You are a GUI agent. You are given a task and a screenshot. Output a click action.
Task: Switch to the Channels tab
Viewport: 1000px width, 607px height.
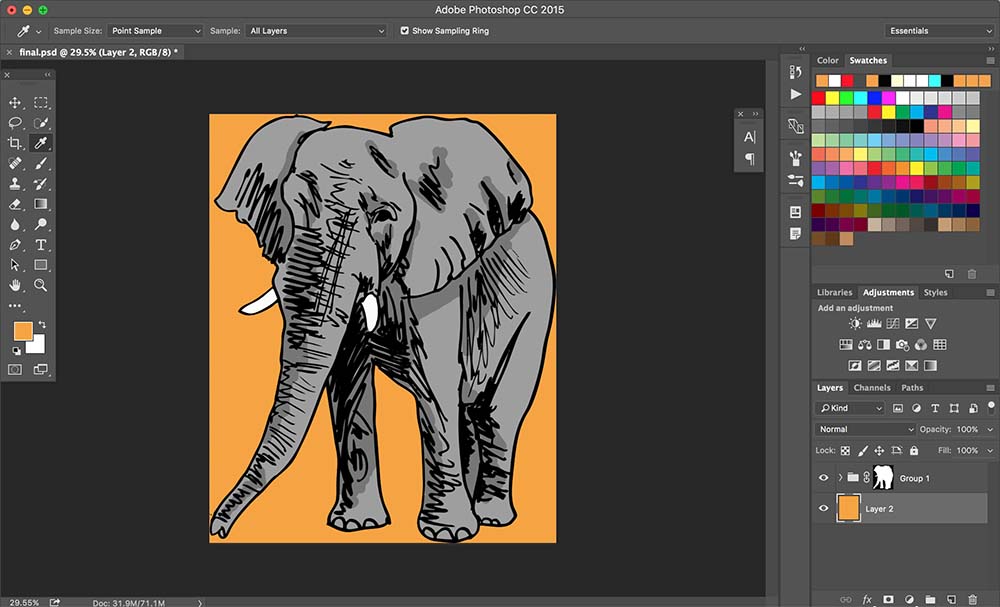872,388
